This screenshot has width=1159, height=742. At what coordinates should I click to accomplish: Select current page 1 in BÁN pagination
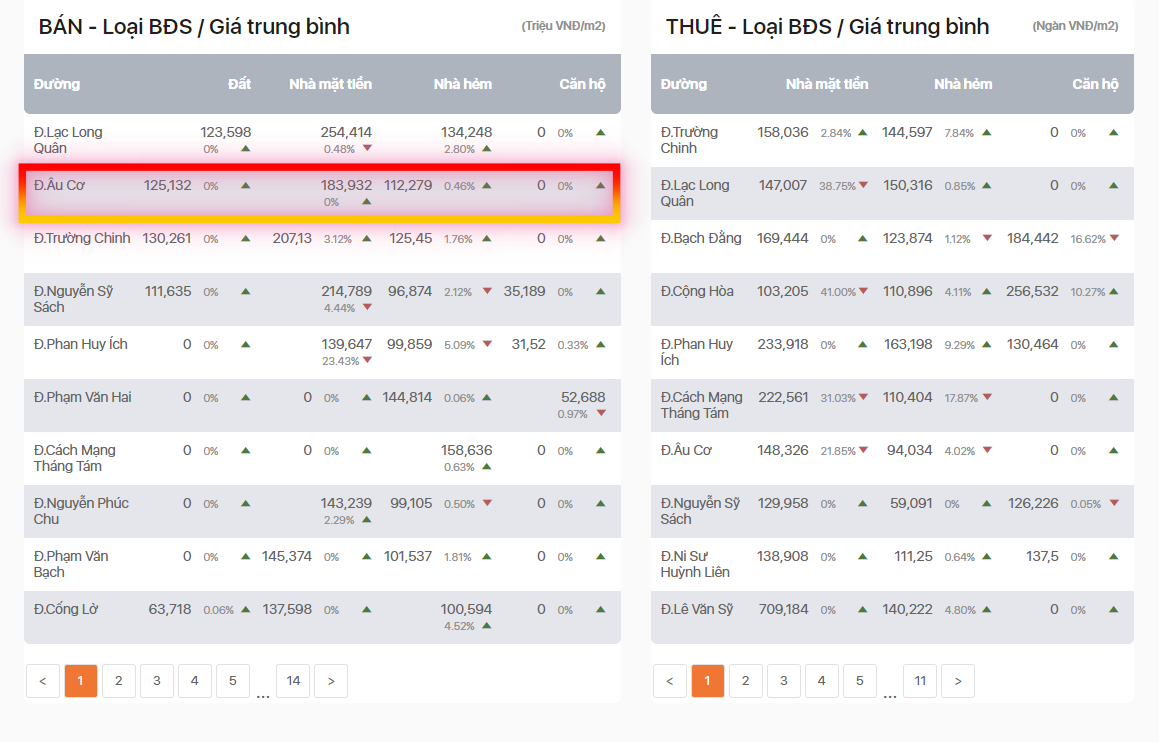coord(81,681)
